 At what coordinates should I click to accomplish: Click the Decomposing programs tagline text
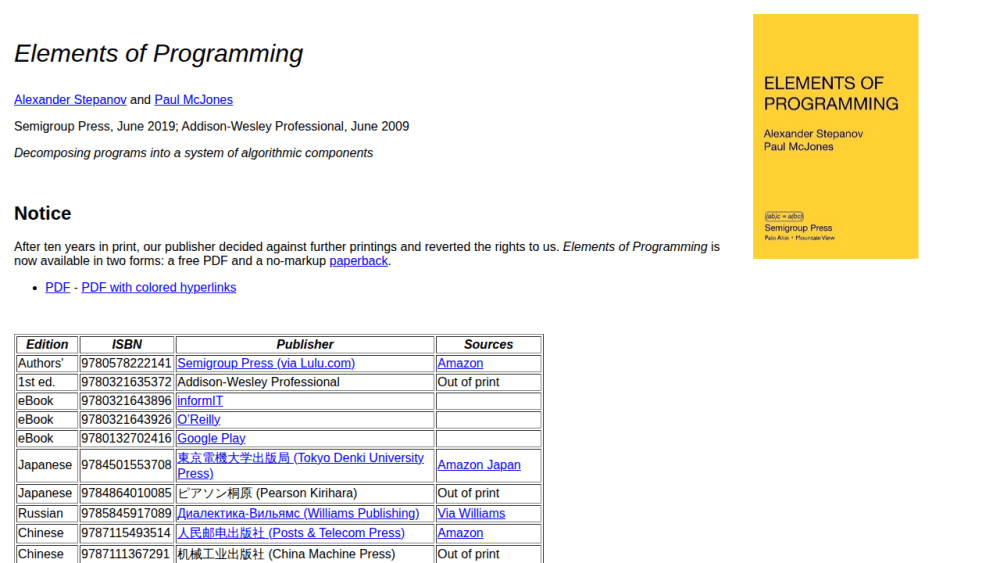pos(193,153)
